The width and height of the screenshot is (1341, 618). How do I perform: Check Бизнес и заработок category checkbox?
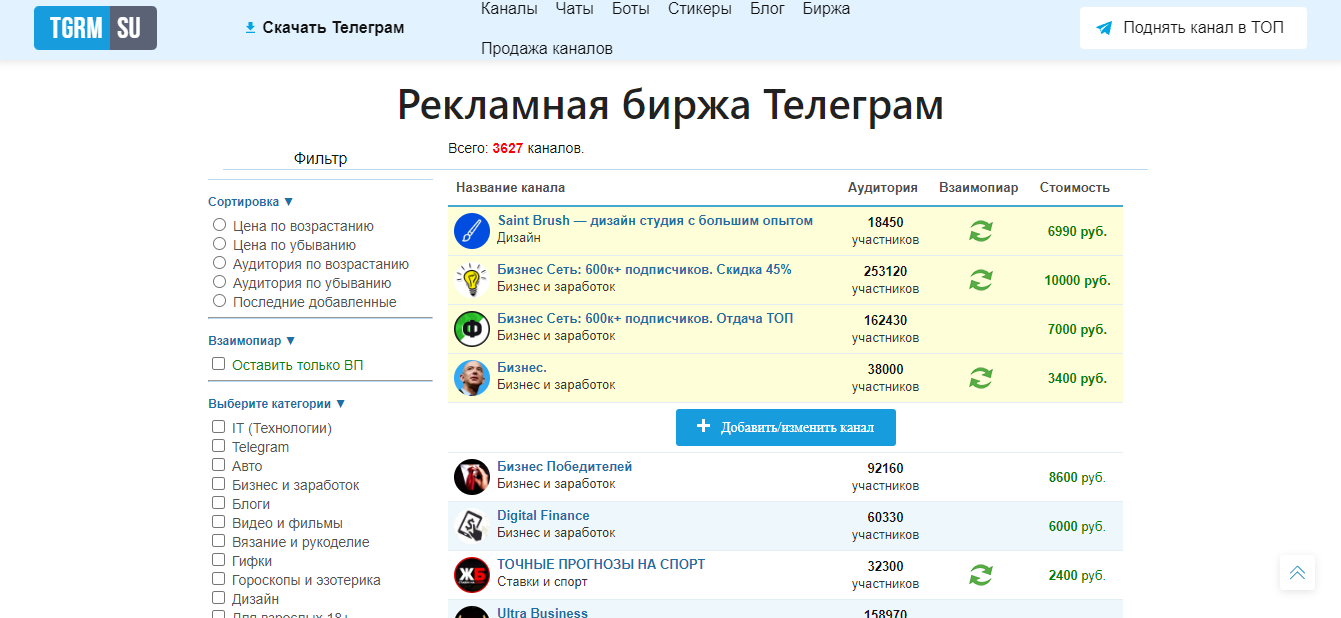point(218,484)
